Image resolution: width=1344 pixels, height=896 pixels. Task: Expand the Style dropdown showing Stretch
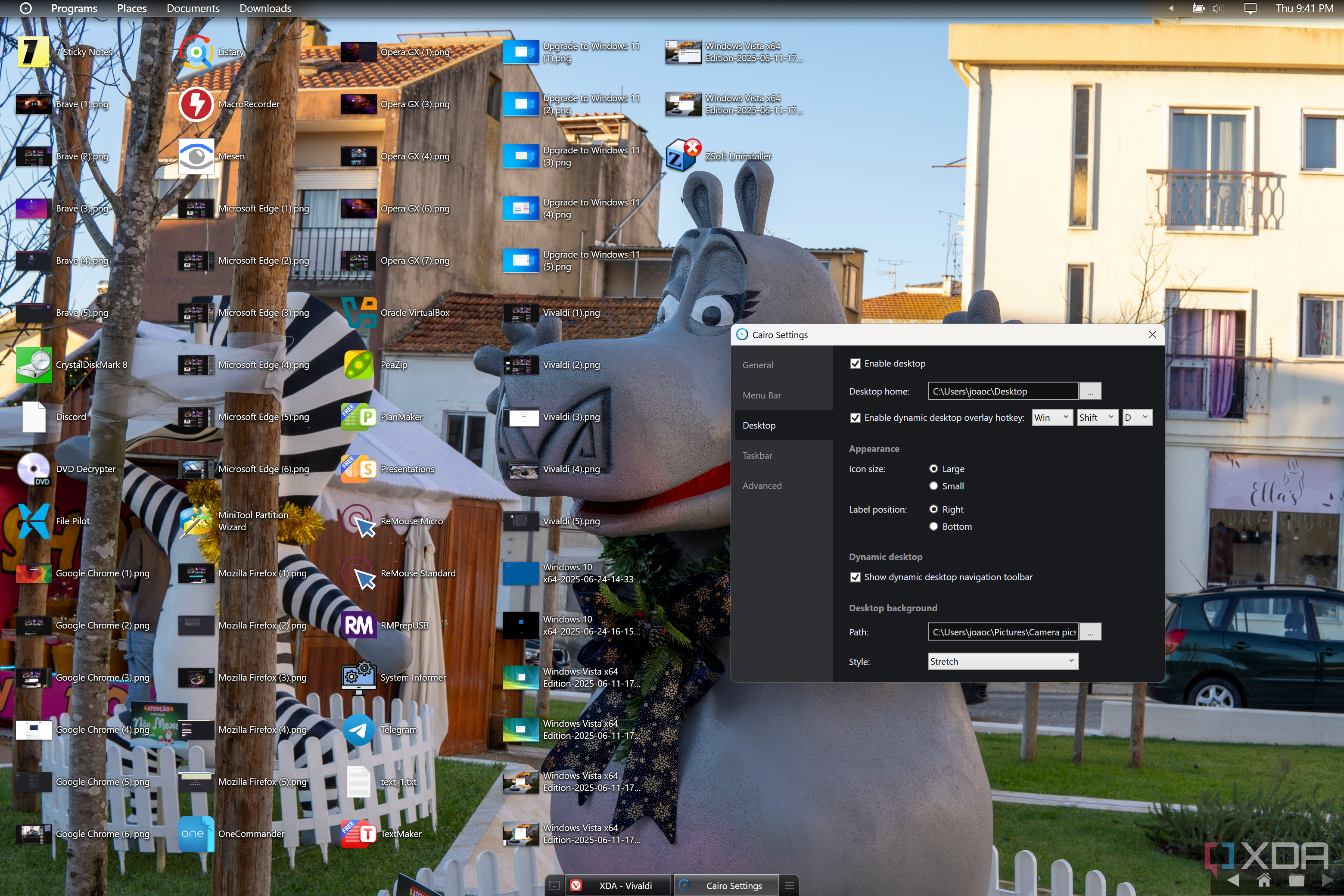click(x=1003, y=661)
